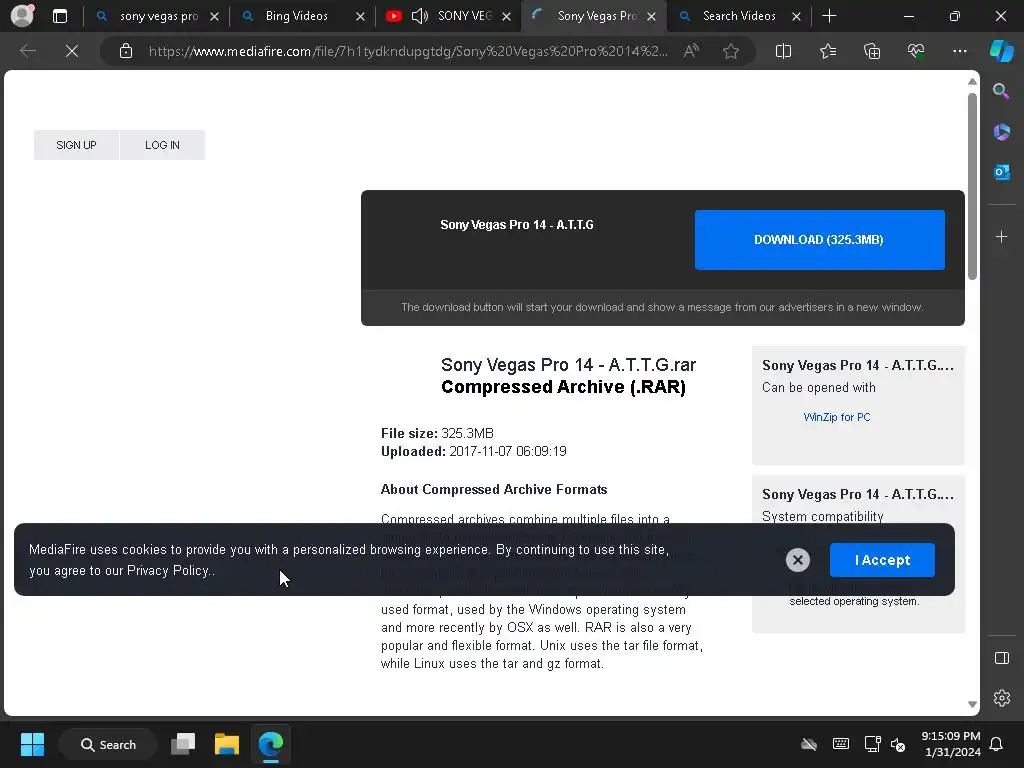The height and width of the screenshot is (768, 1024).
Task: Dismiss the cookie banner with X
Action: point(797,560)
